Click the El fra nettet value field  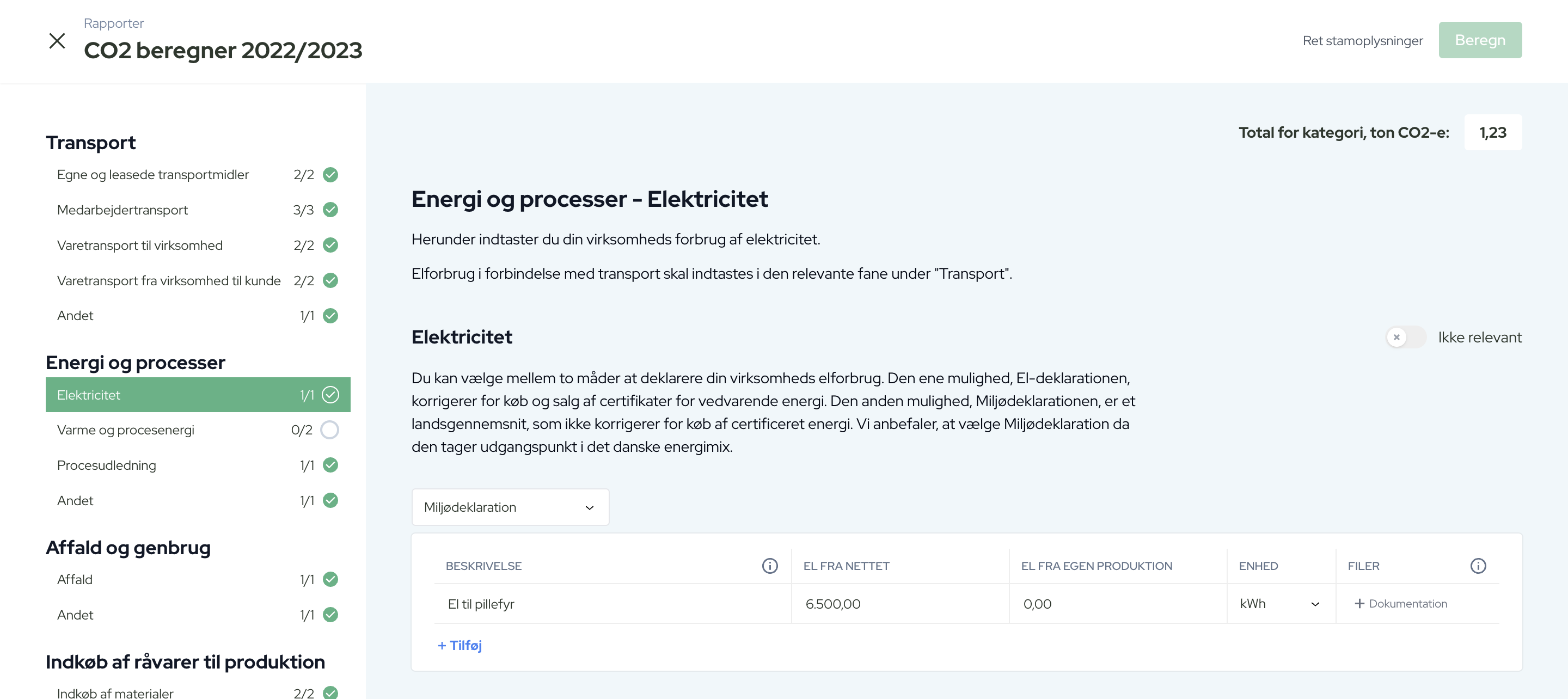pos(898,603)
